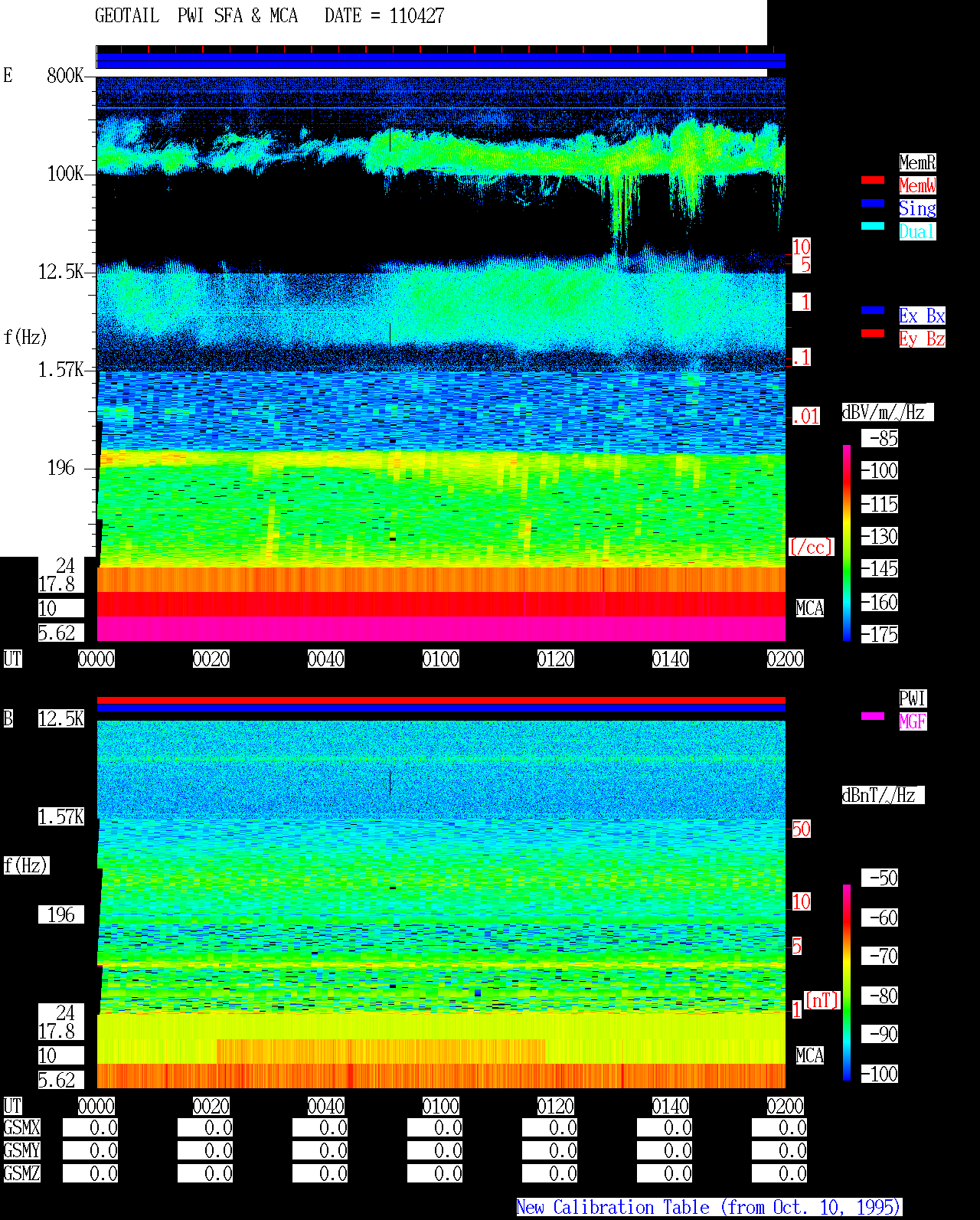The height and width of the screenshot is (1220, 980).
Task: Click 0120 on the E panel time axis
Action: click(x=556, y=659)
